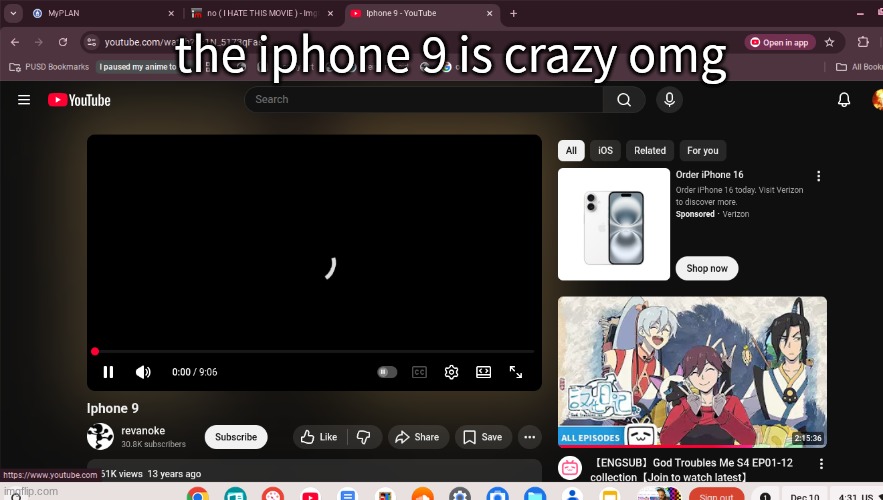Viewport: 883px width, 500px height.
Task: Open the Dec 10 calendar date
Action: tap(805, 495)
